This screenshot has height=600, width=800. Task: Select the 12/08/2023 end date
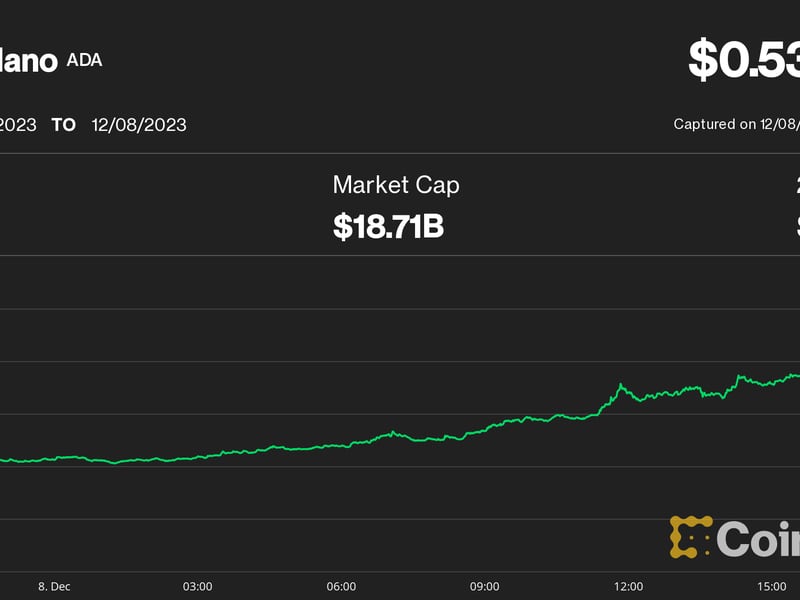click(x=138, y=125)
